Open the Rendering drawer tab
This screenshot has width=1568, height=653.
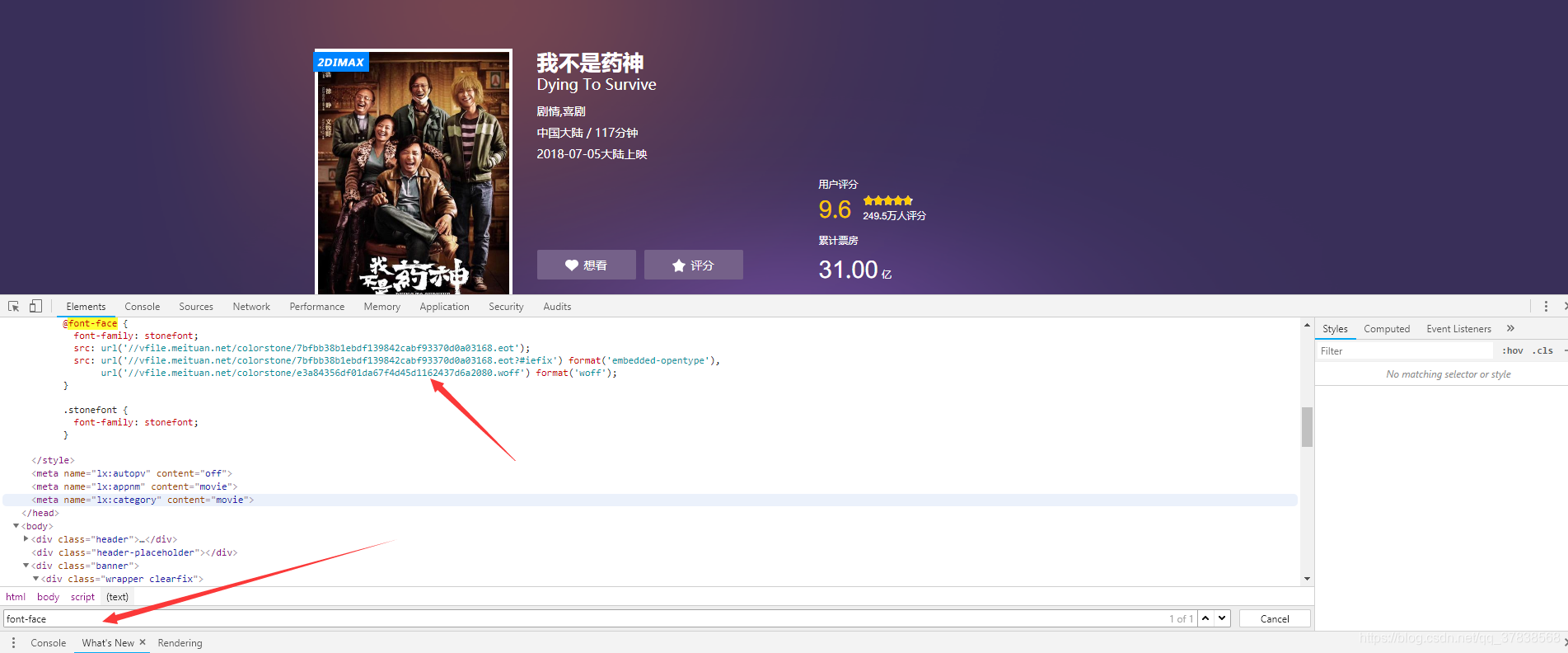click(x=180, y=642)
